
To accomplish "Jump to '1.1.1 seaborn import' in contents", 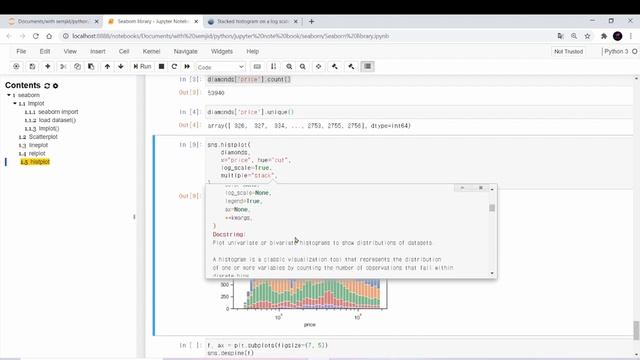I will coord(51,112).
